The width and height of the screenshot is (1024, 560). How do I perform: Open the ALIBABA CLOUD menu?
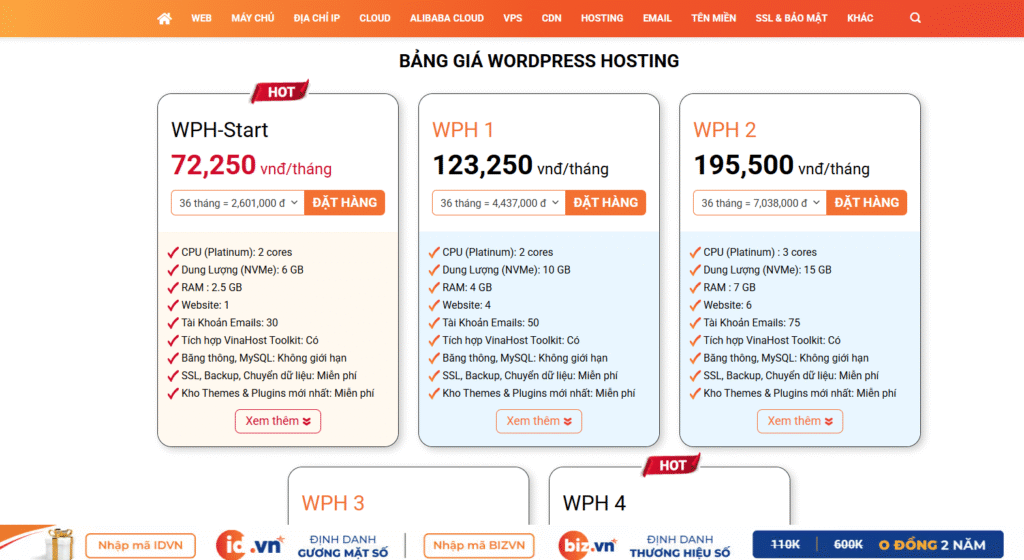point(446,18)
